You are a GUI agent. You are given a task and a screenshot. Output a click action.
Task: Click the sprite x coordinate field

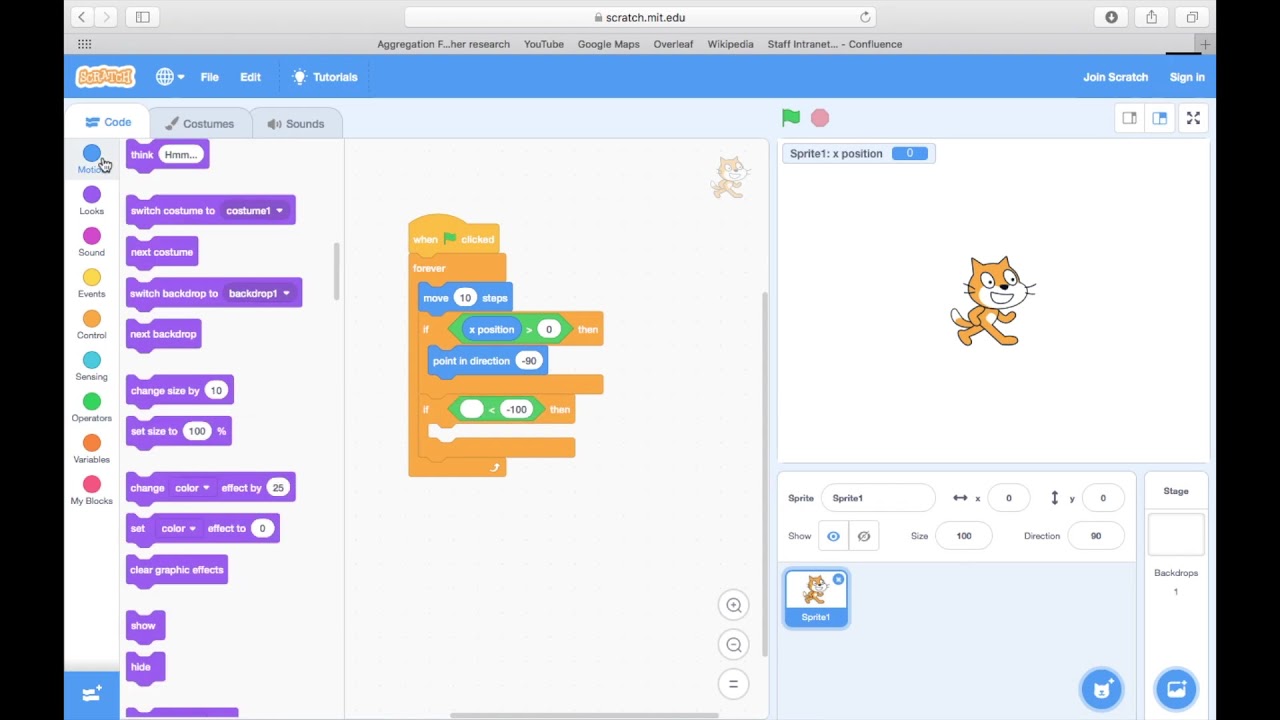click(1008, 498)
